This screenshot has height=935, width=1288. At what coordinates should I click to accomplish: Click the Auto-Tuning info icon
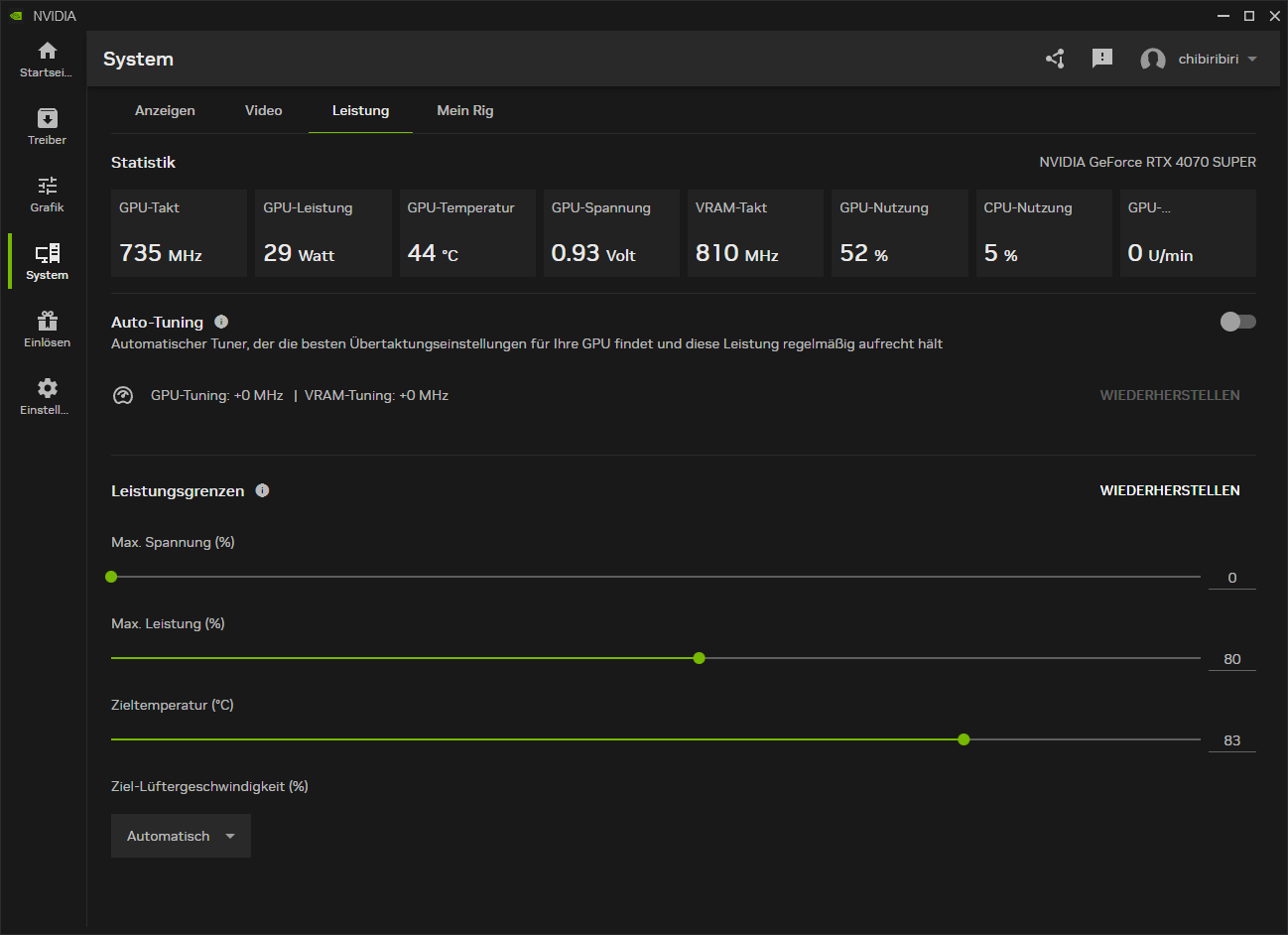220,321
